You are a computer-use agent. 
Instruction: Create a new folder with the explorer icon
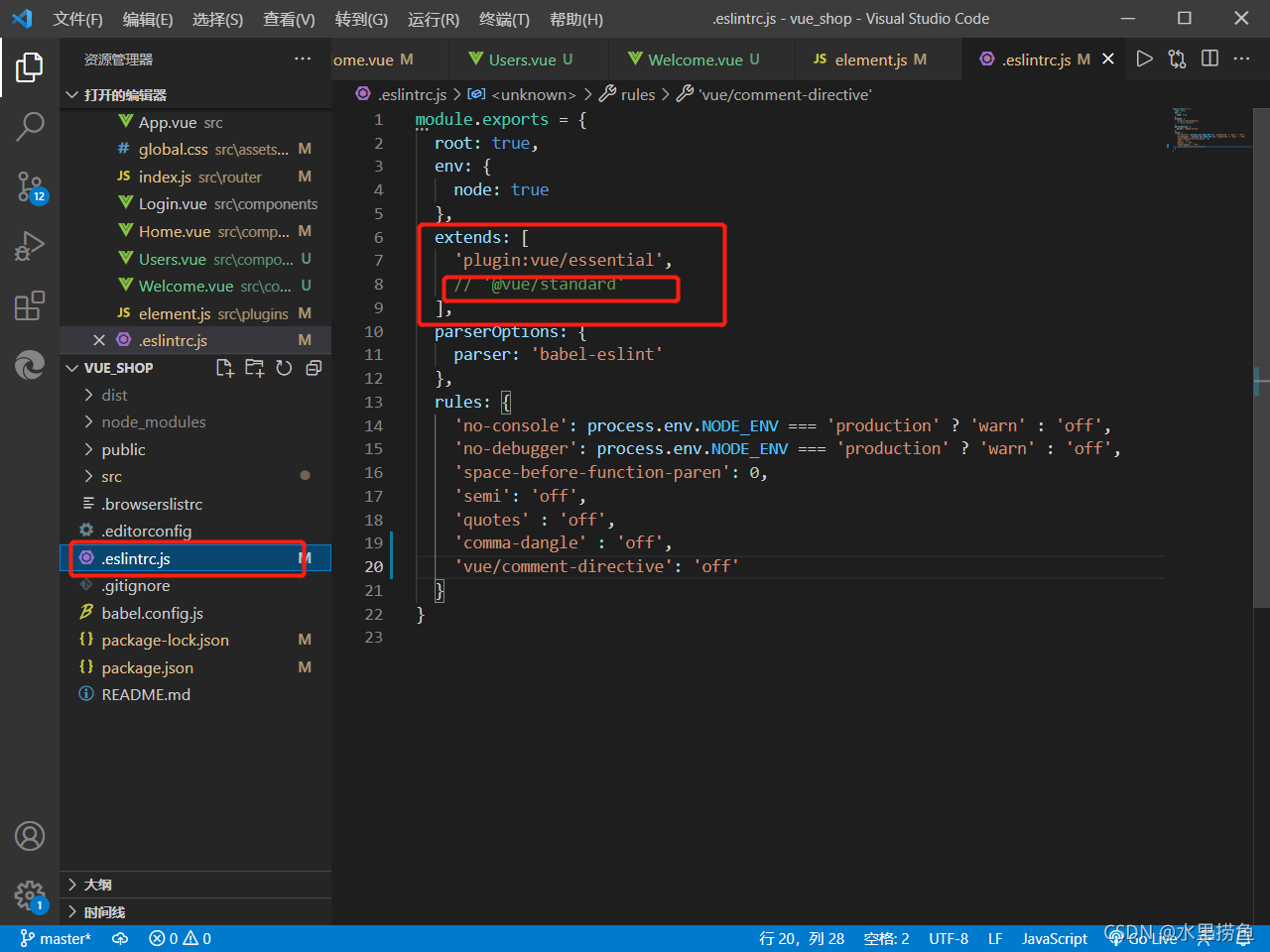pos(254,367)
